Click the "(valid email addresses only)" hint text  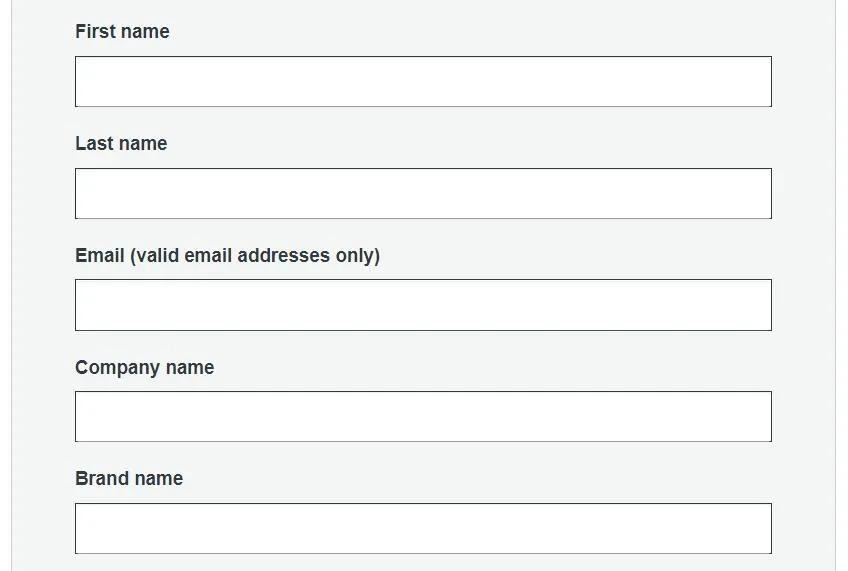[255, 256]
